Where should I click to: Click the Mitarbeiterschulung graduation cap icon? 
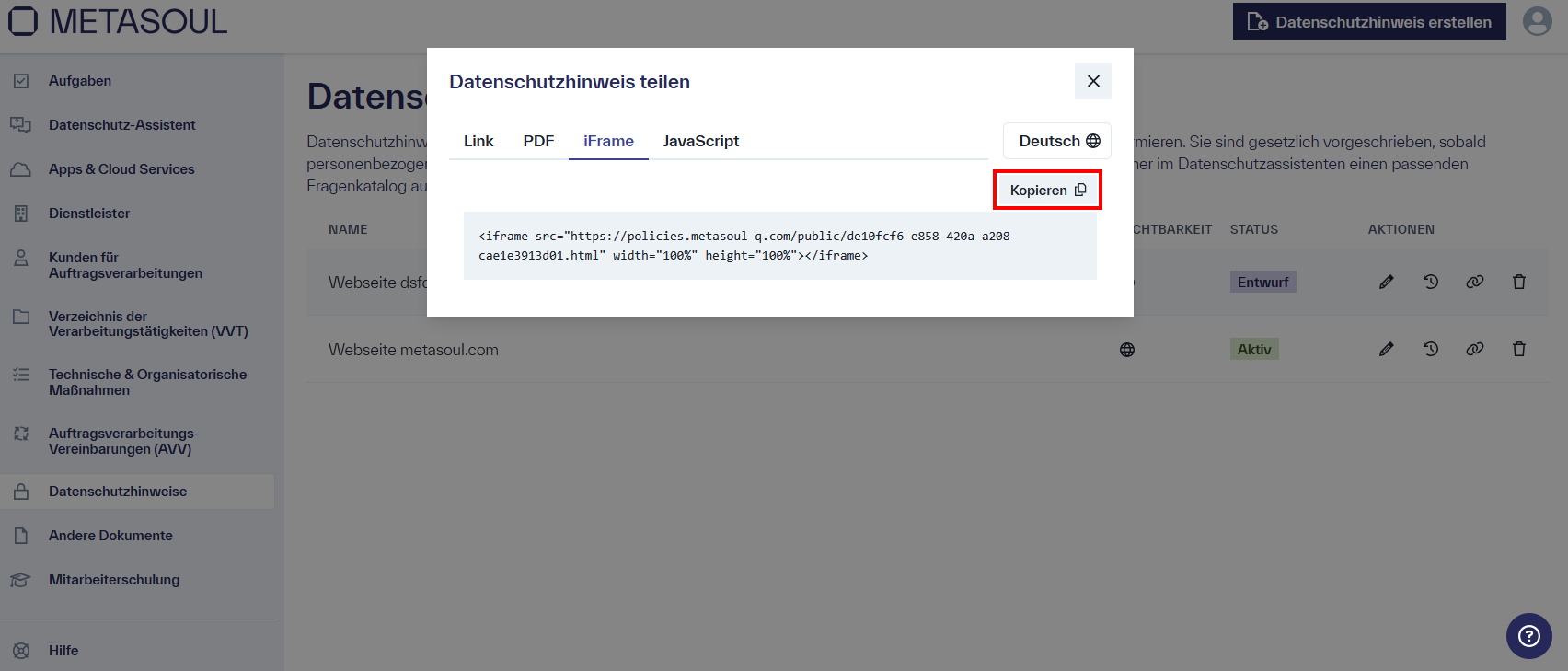20,580
